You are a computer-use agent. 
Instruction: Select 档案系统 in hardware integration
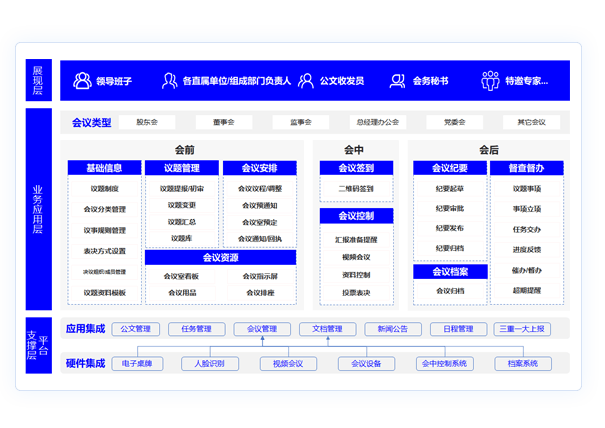coord(522,364)
